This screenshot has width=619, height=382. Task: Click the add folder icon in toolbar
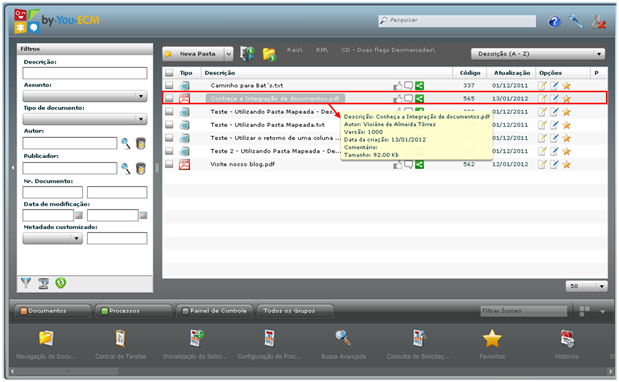coord(269,54)
